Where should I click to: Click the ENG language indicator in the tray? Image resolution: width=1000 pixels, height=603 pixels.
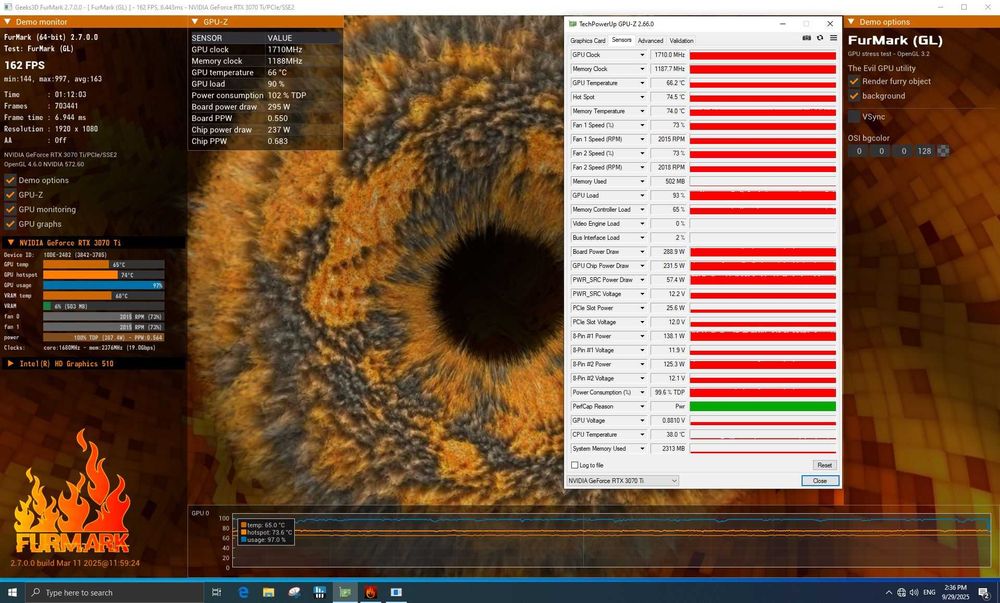coord(929,593)
